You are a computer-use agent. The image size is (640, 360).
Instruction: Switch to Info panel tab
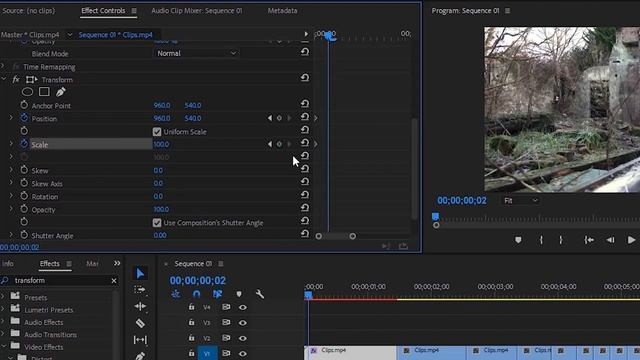(7, 264)
